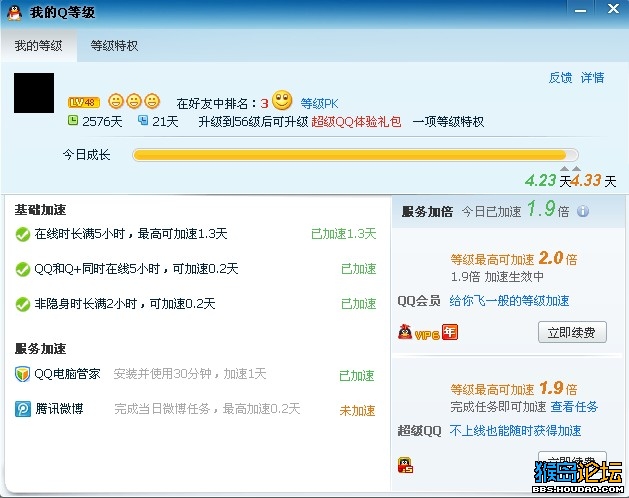
Task: Click the blue 21天 remaining days icon
Action: coord(143,120)
